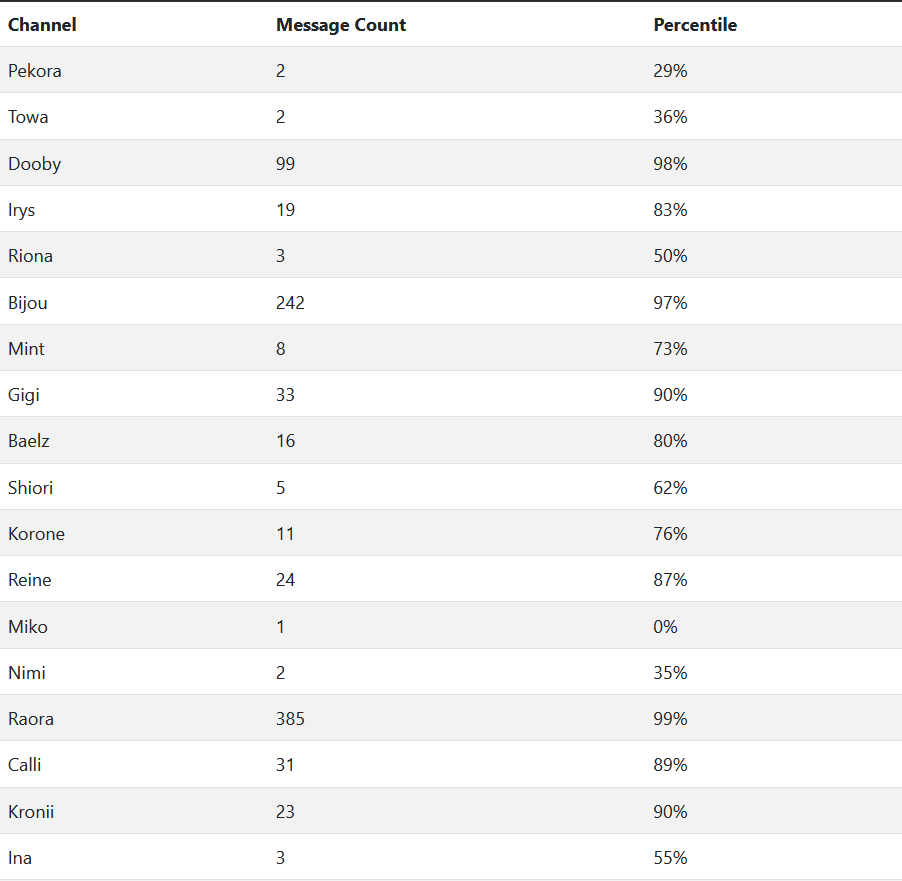
Task: Select the Korone channel cell
Action: tap(36, 534)
